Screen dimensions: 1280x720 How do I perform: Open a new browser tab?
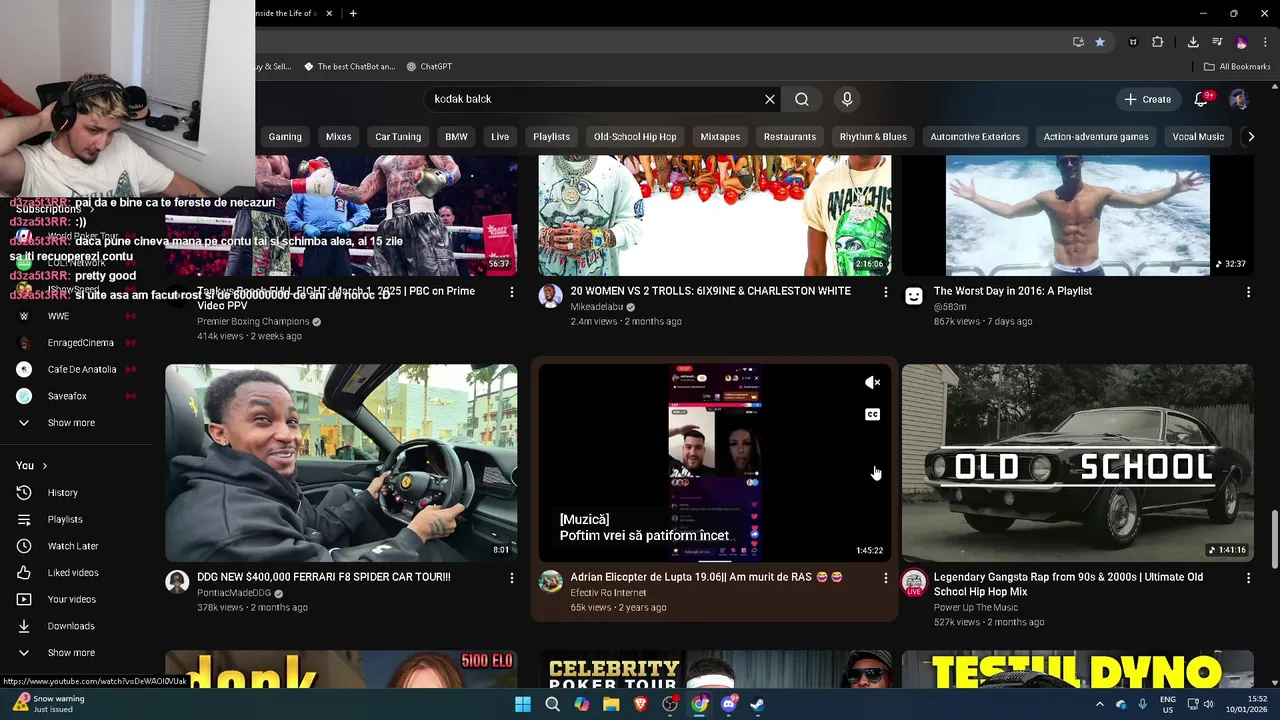353,13
